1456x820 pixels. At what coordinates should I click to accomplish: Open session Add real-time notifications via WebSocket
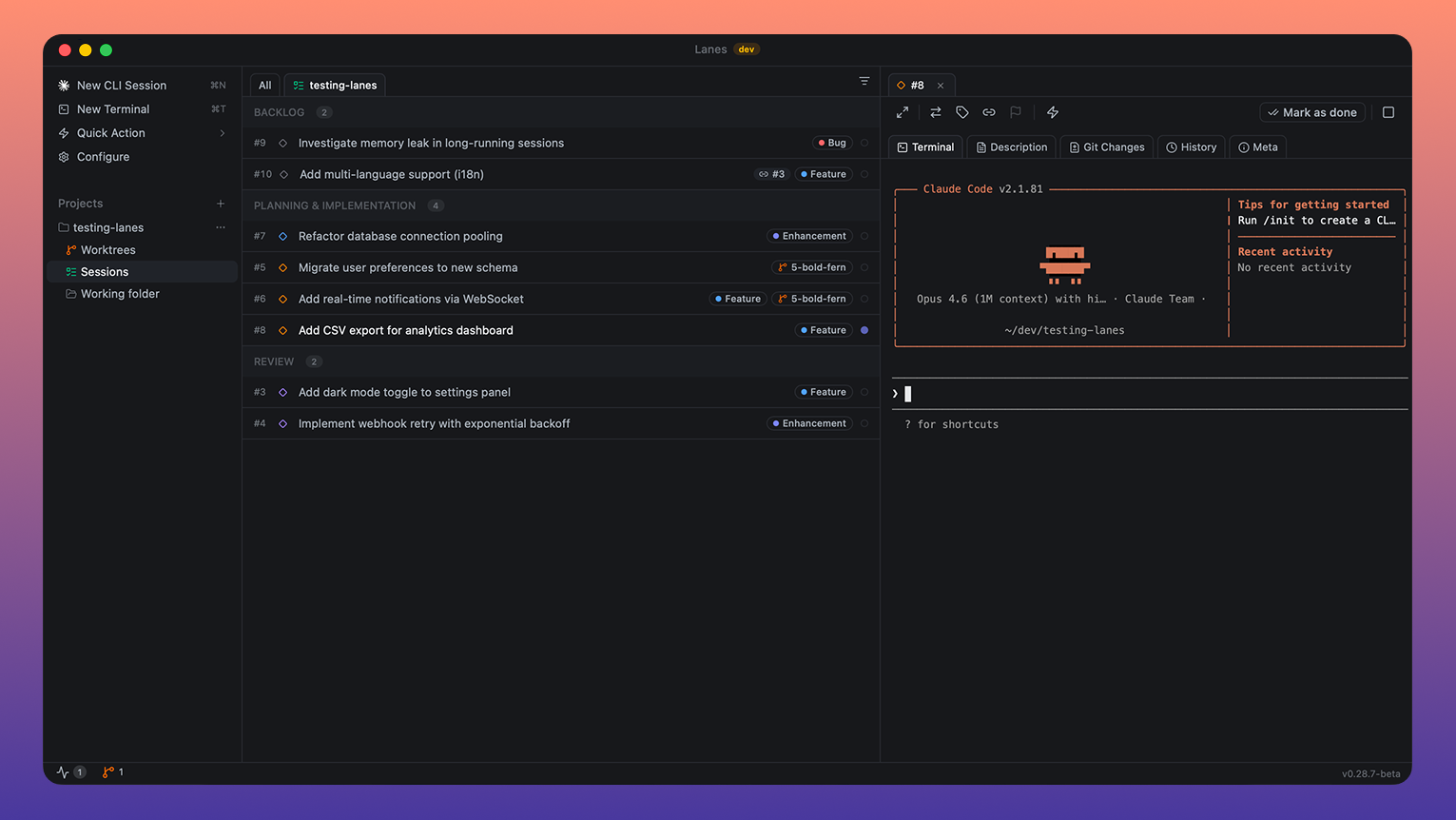pos(411,299)
